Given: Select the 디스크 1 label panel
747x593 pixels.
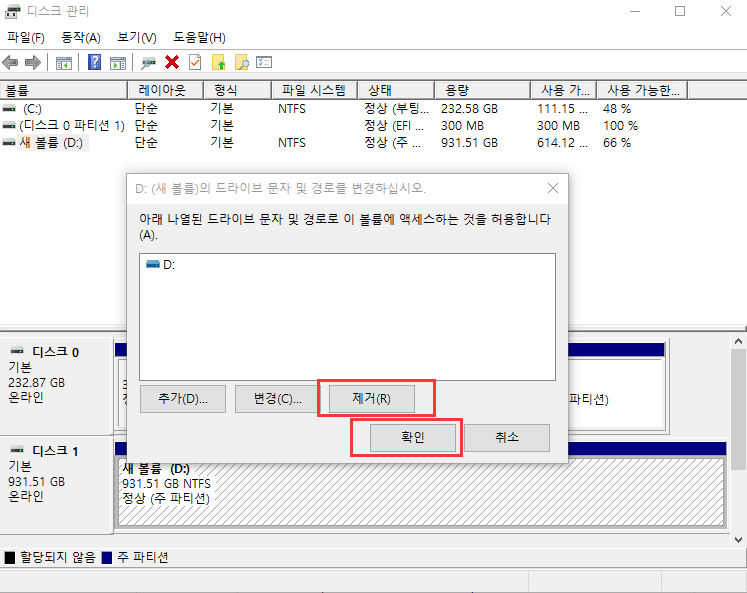Looking at the screenshot, I should coord(56,484).
